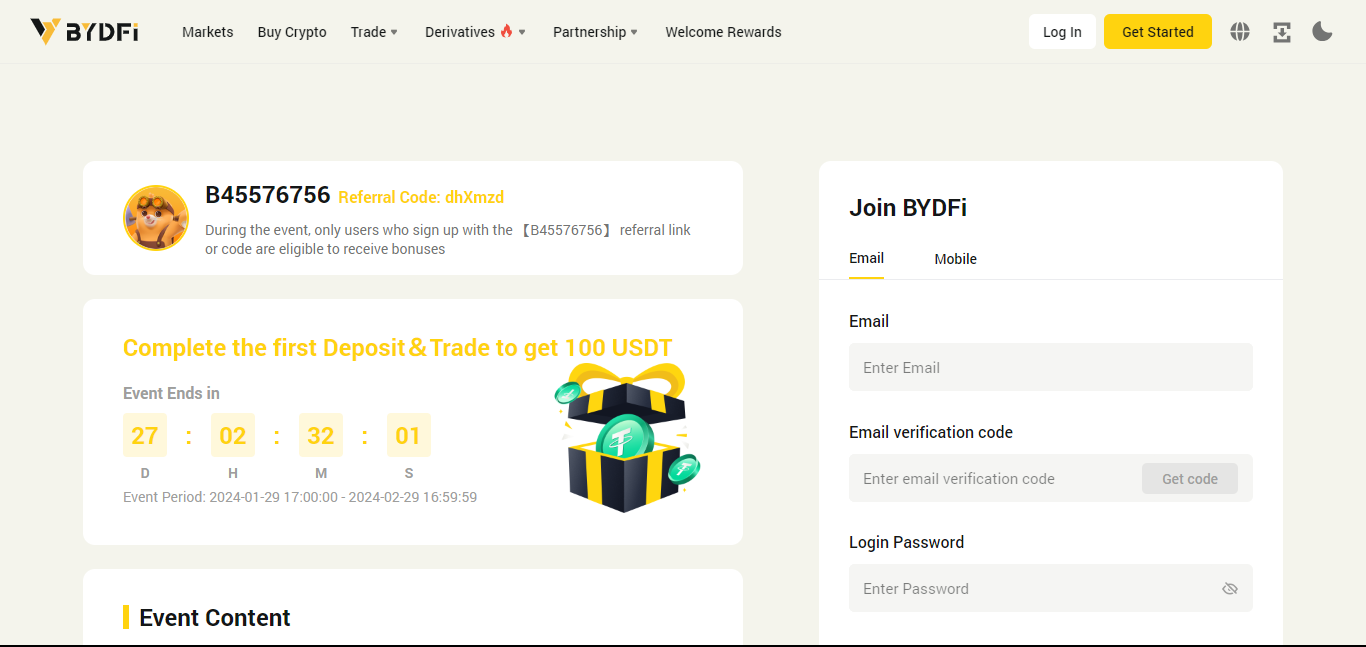This screenshot has height=647, width=1366.
Task: Click the BYDFi logo
Action: click(84, 32)
